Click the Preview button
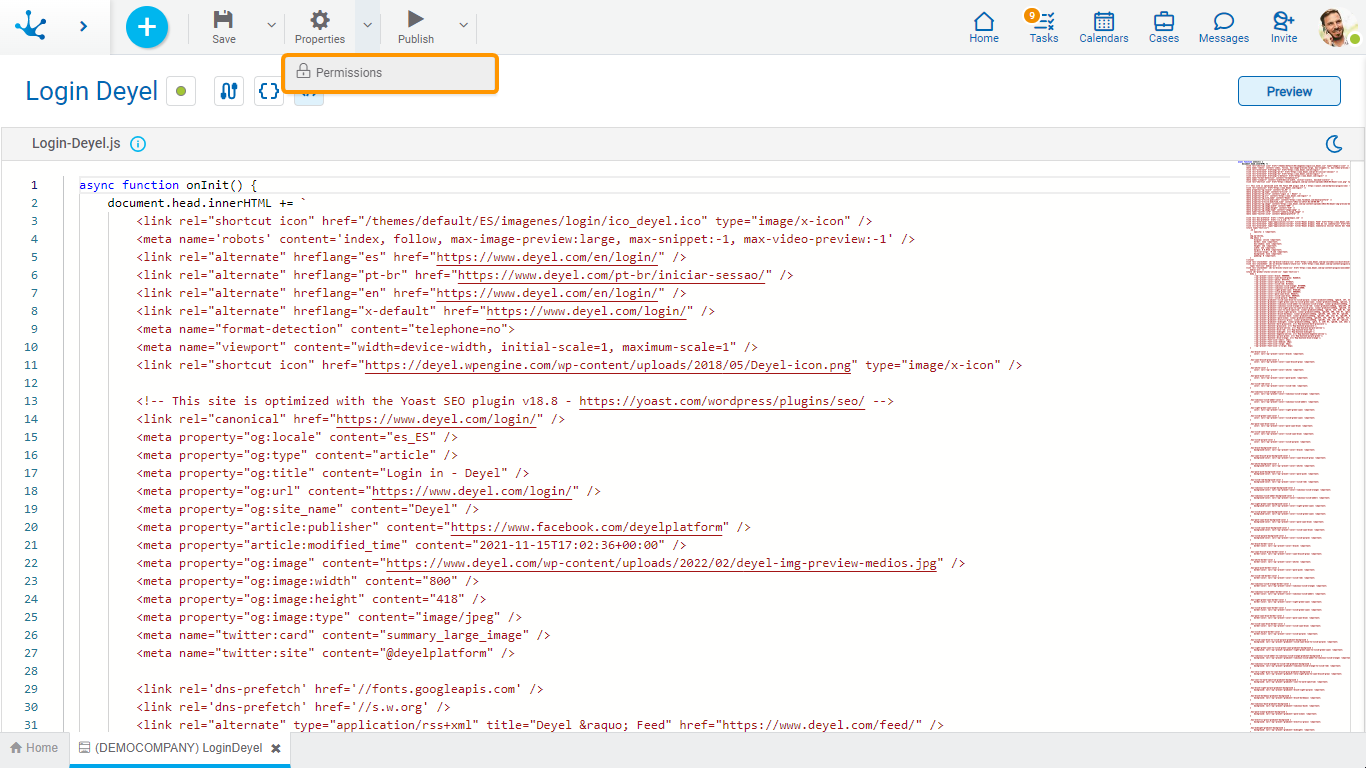The height and width of the screenshot is (768, 1366). 1289,91
